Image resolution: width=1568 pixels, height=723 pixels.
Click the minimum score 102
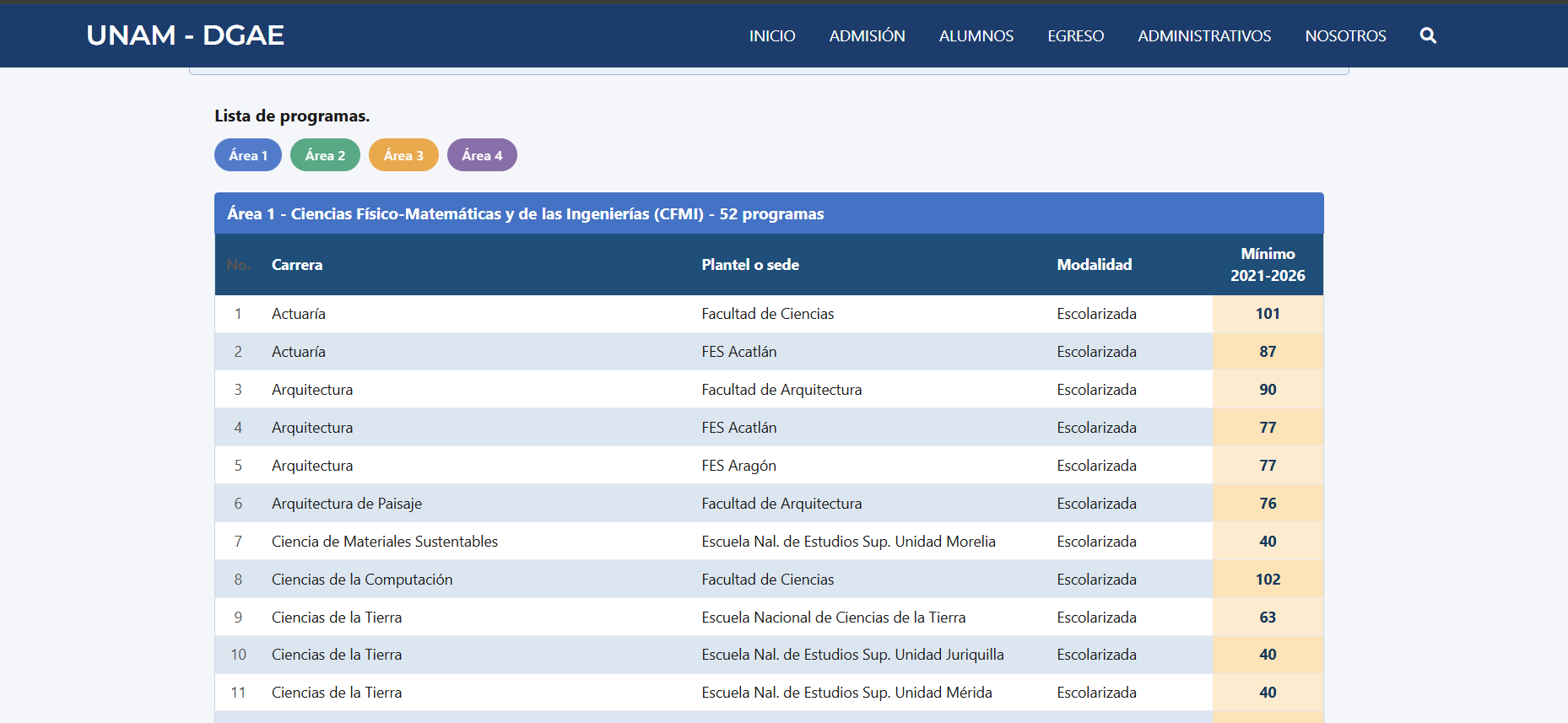point(1268,580)
